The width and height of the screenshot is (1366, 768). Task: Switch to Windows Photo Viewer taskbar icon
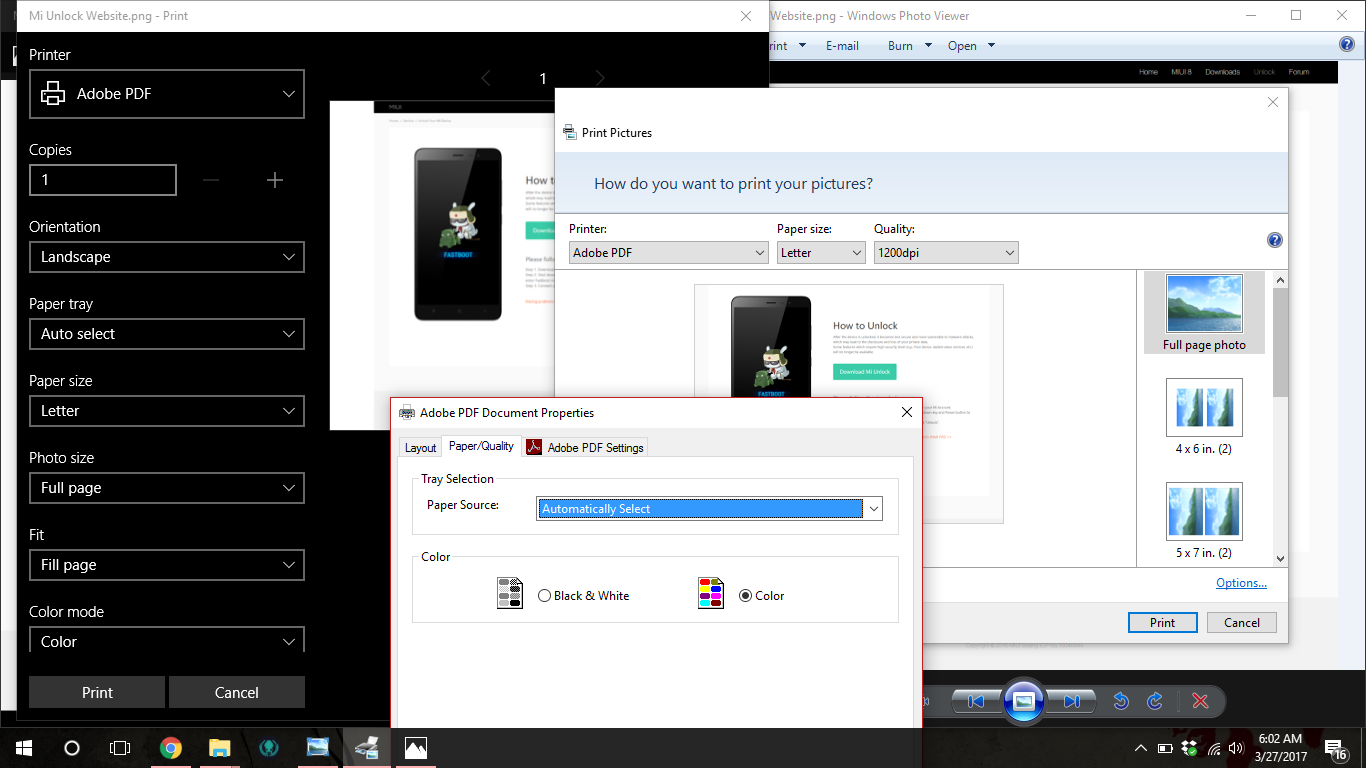(318, 747)
